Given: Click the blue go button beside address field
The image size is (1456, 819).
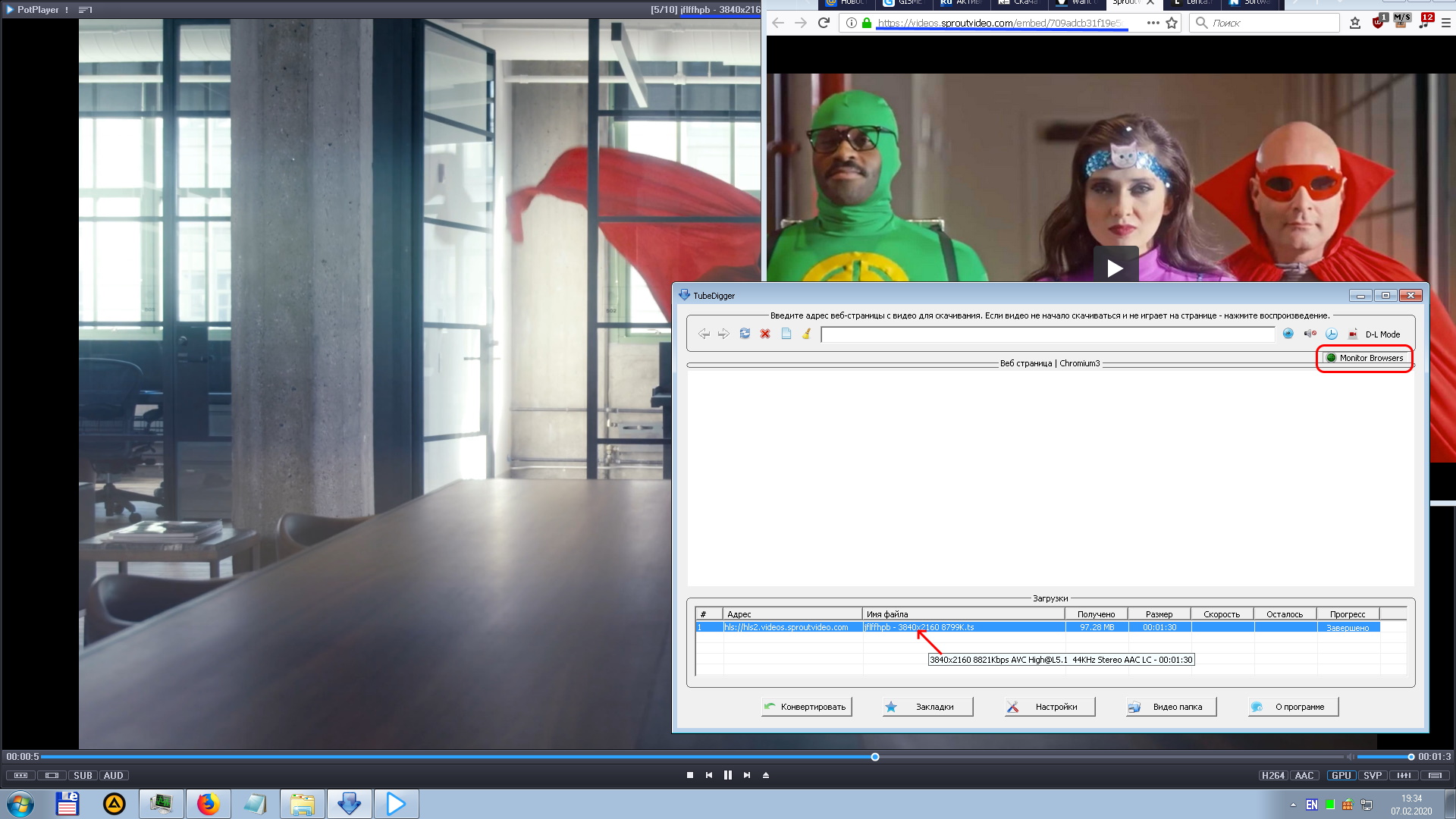Looking at the screenshot, I should click(1288, 334).
